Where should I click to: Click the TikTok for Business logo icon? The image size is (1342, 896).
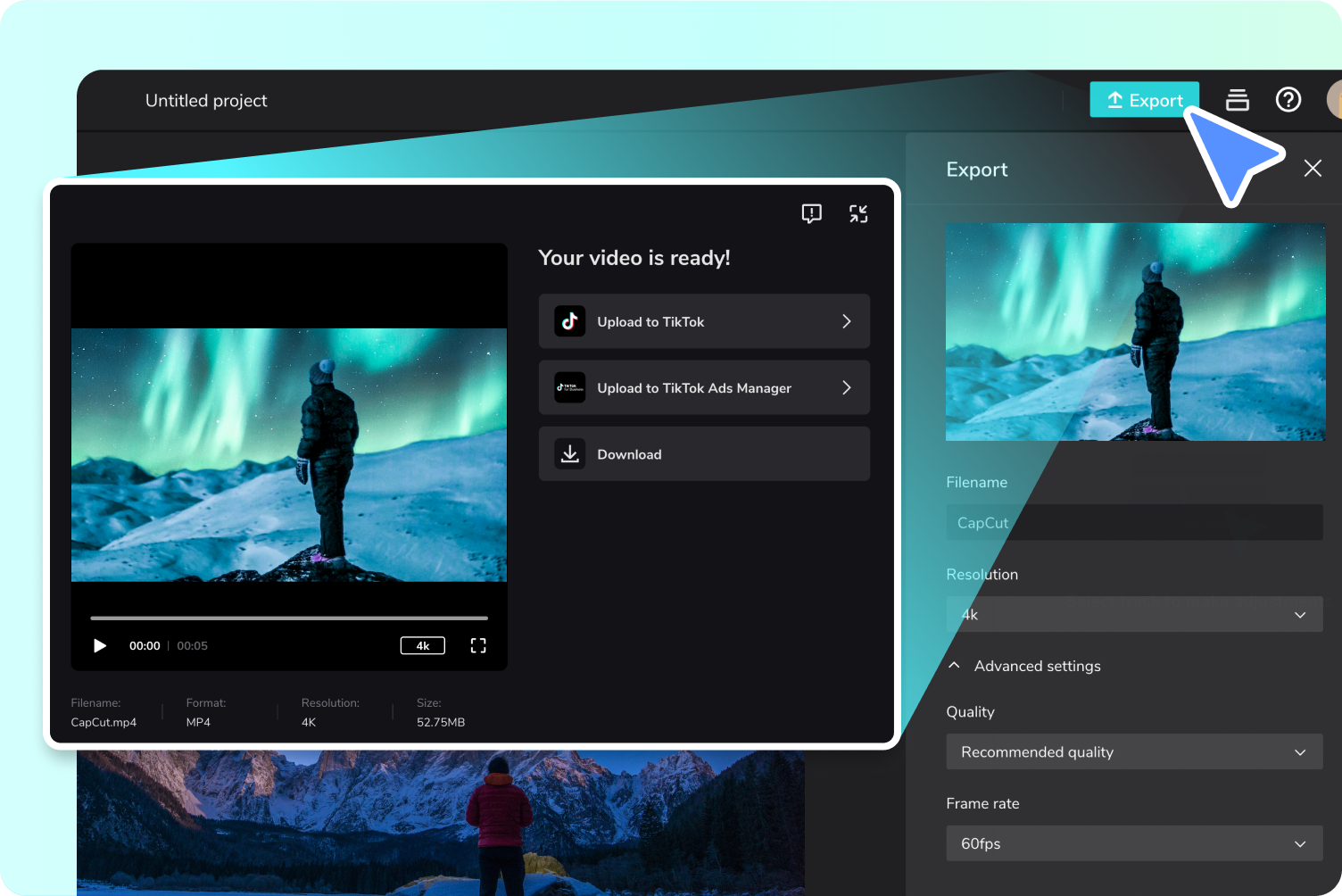[x=570, y=387]
